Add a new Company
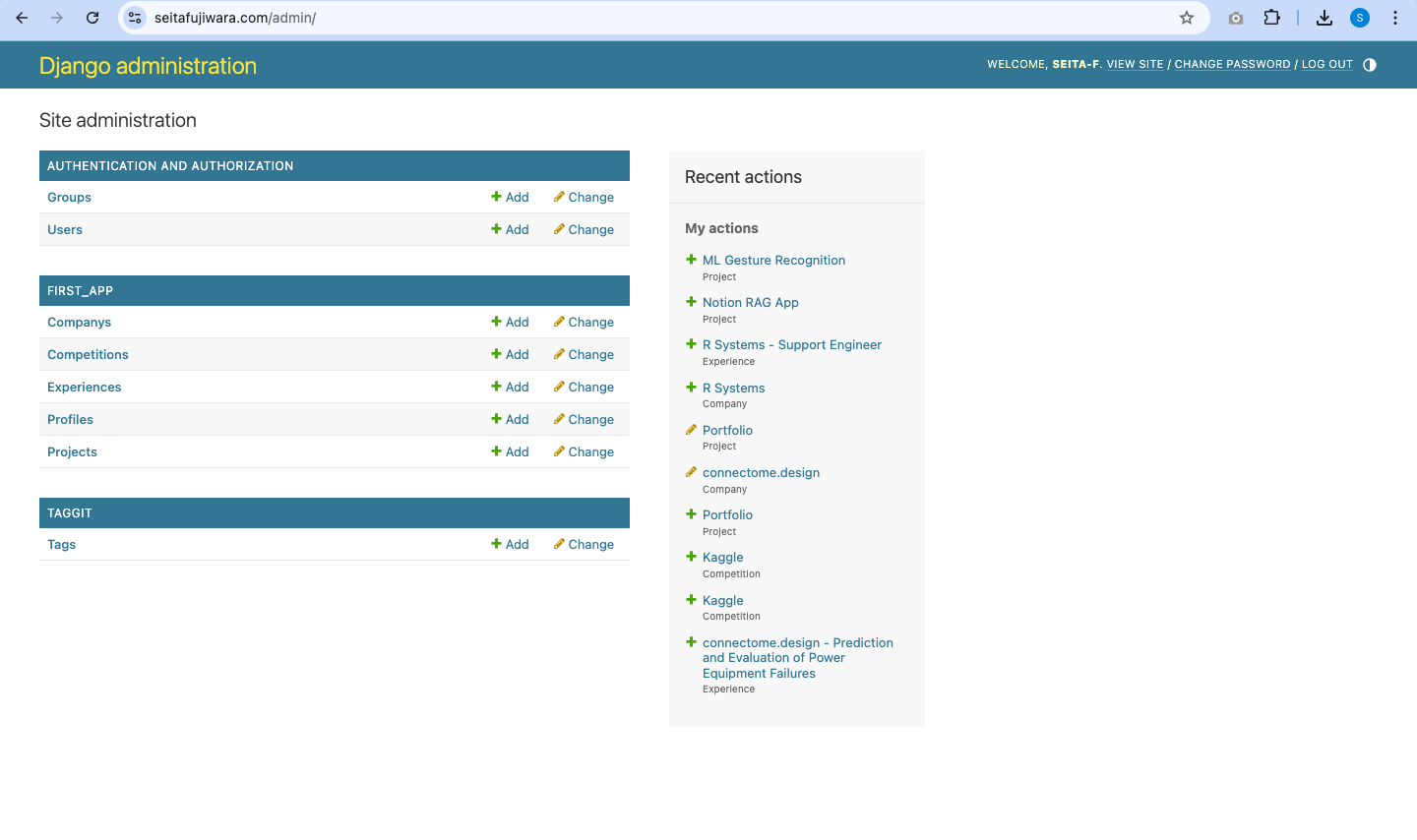Image resolution: width=1417 pixels, height=840 pixels. coord(510,322)
